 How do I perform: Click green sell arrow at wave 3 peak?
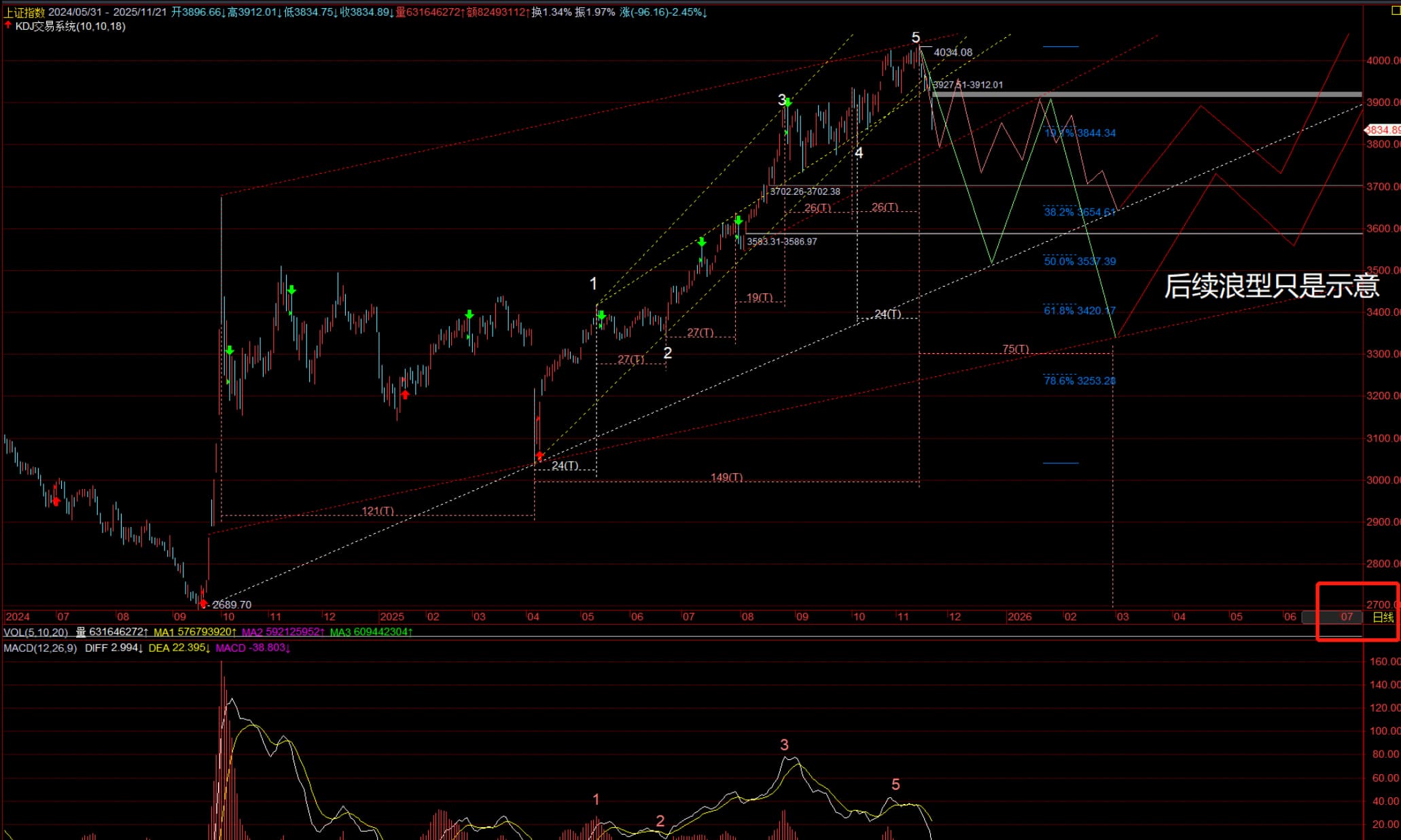[x=787, y=103]
